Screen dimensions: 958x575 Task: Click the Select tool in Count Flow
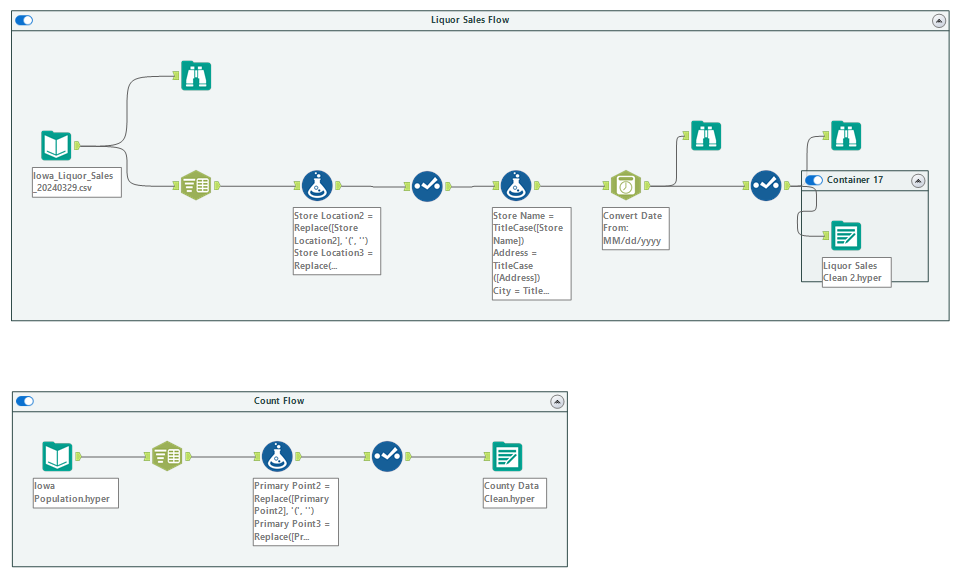[387, 456]
